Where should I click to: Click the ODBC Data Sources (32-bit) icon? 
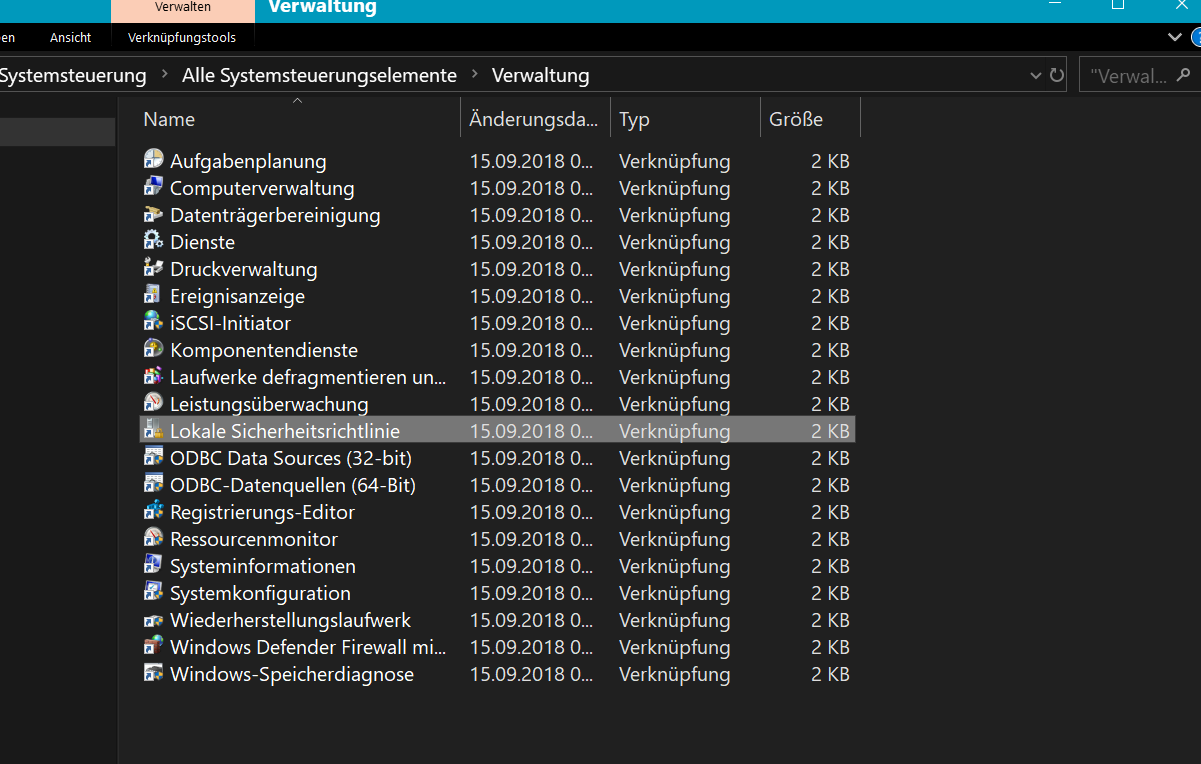(153, 456)
